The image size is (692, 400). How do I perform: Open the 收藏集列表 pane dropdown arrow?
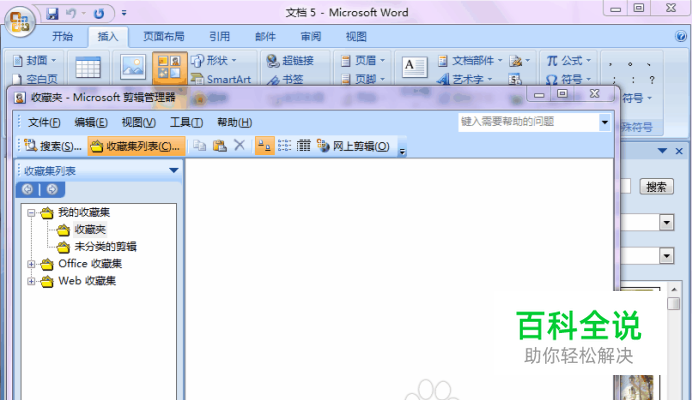point(173,170)
